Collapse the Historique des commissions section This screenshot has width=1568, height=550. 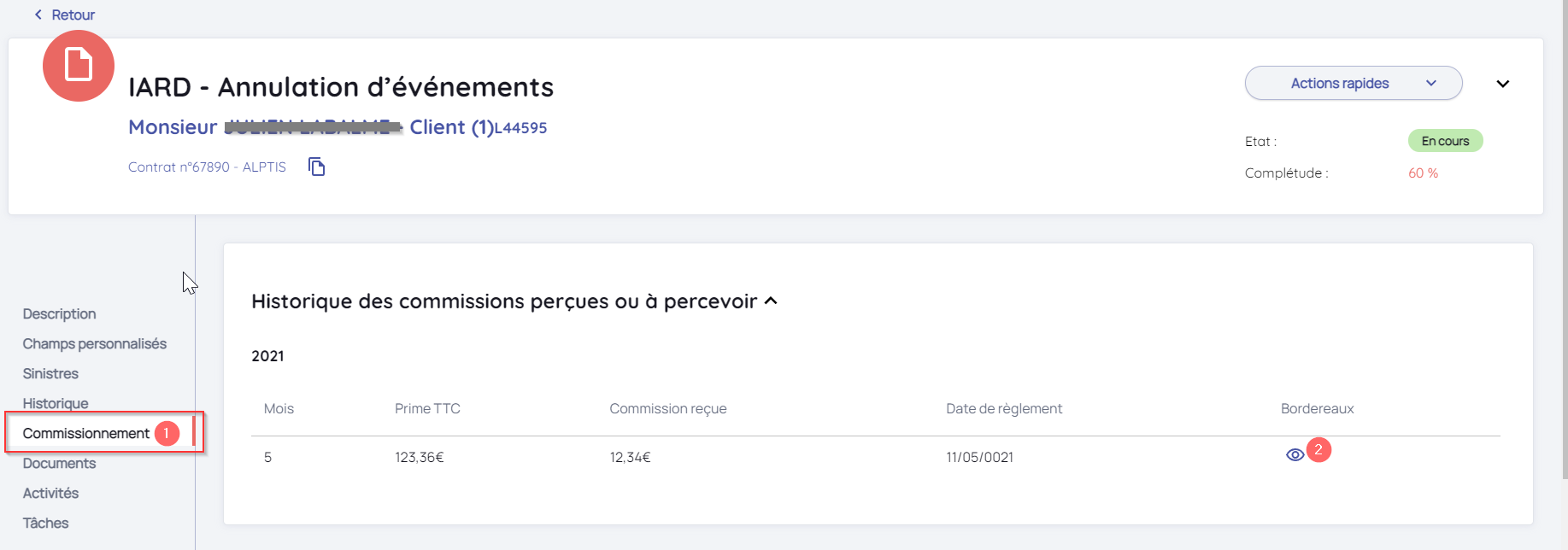[x=771, y=301]
